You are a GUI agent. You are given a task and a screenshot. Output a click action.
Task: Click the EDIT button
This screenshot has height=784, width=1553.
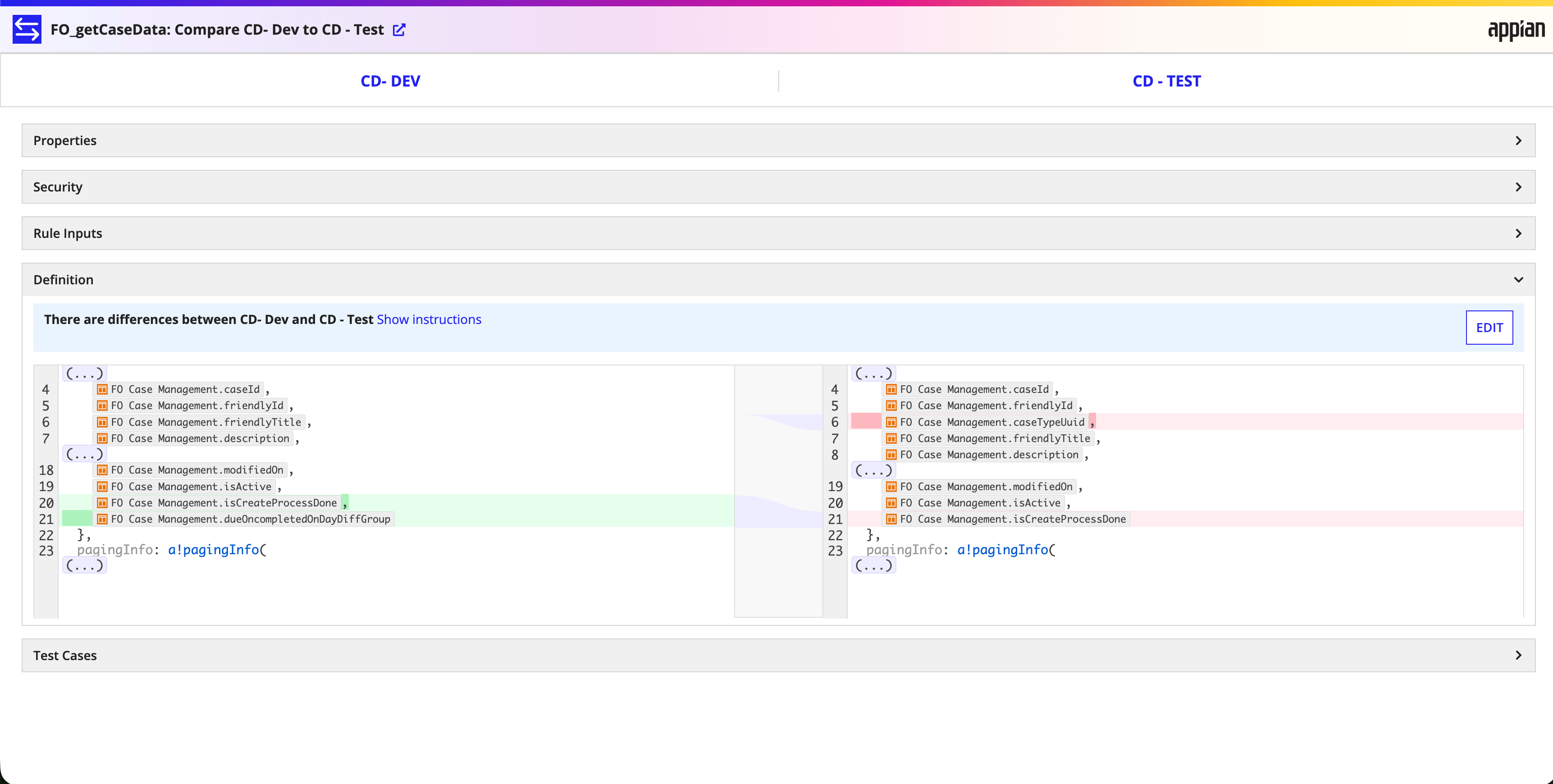[1489, 327]
